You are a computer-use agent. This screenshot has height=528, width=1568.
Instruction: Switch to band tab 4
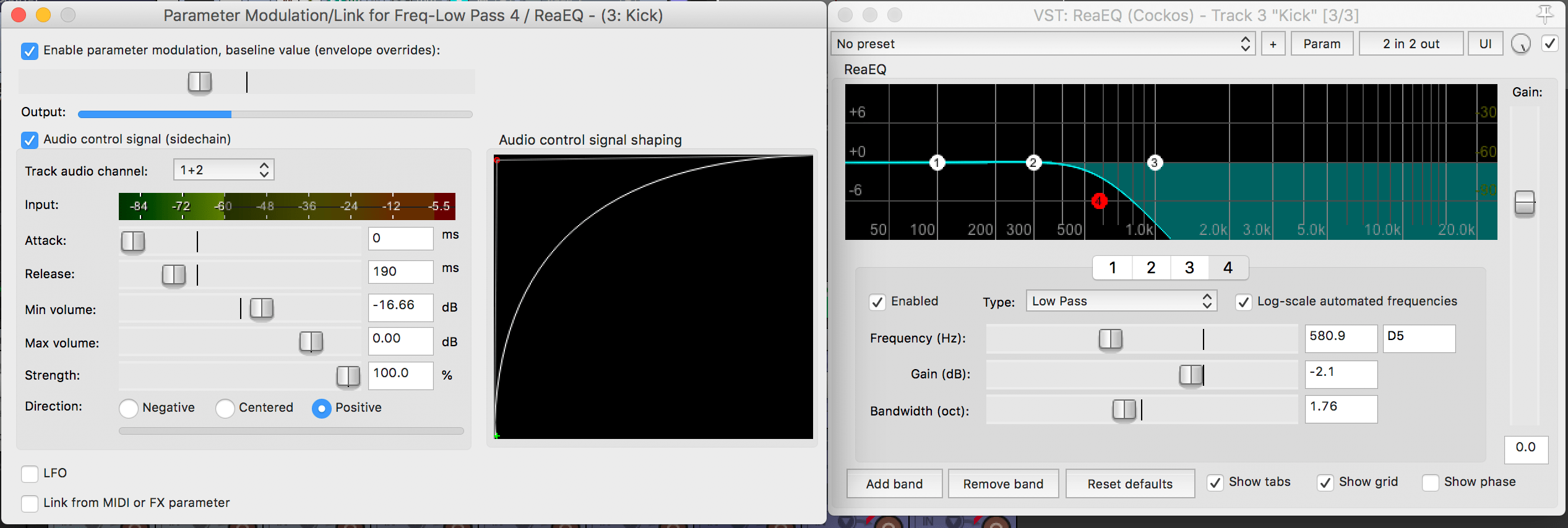click(1228, 268)
